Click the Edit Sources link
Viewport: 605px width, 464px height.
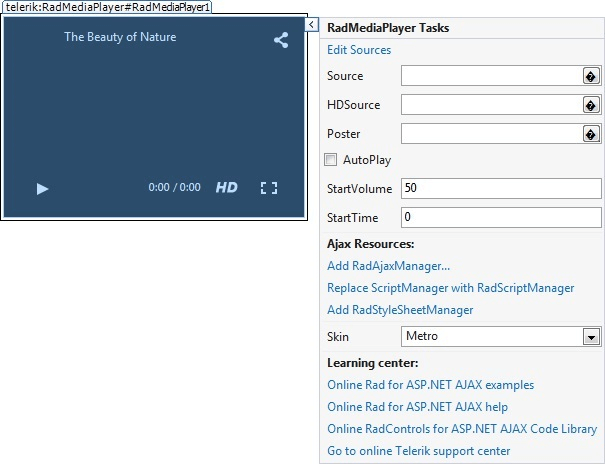(359, 50)
